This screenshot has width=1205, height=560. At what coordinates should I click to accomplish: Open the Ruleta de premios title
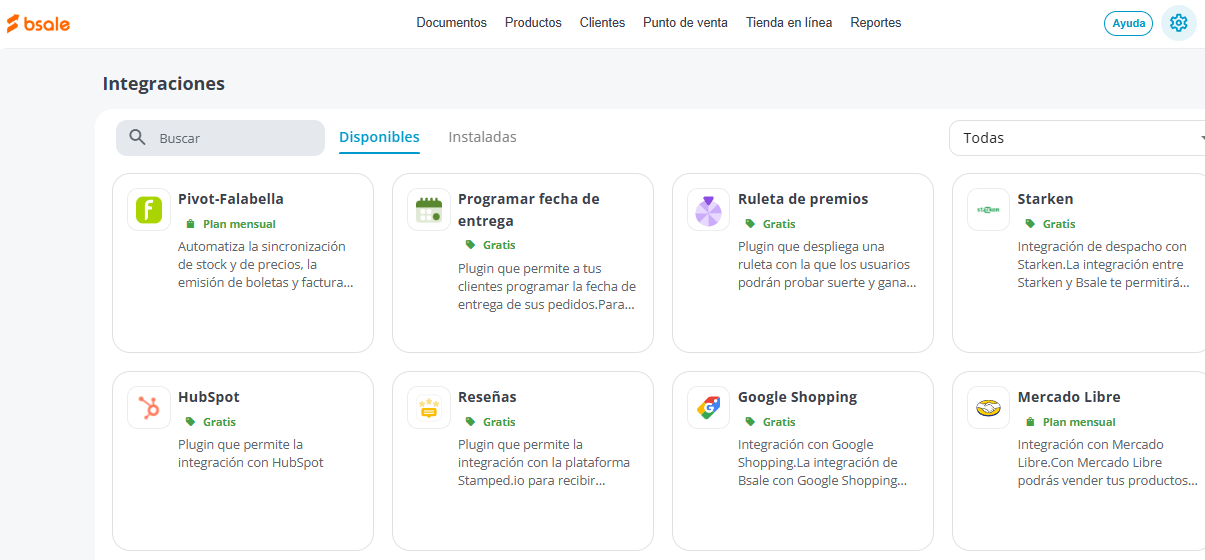(x=803, y=199)
